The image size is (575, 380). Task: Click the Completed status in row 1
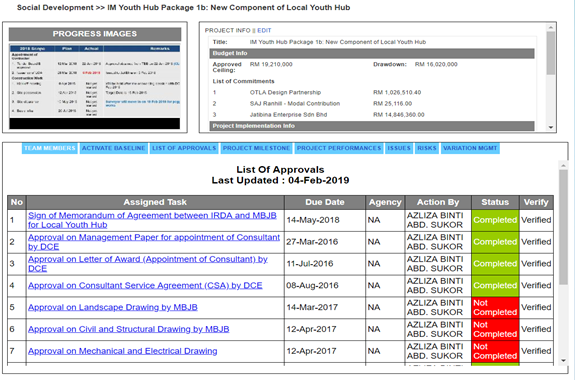(x=495, y=220)
